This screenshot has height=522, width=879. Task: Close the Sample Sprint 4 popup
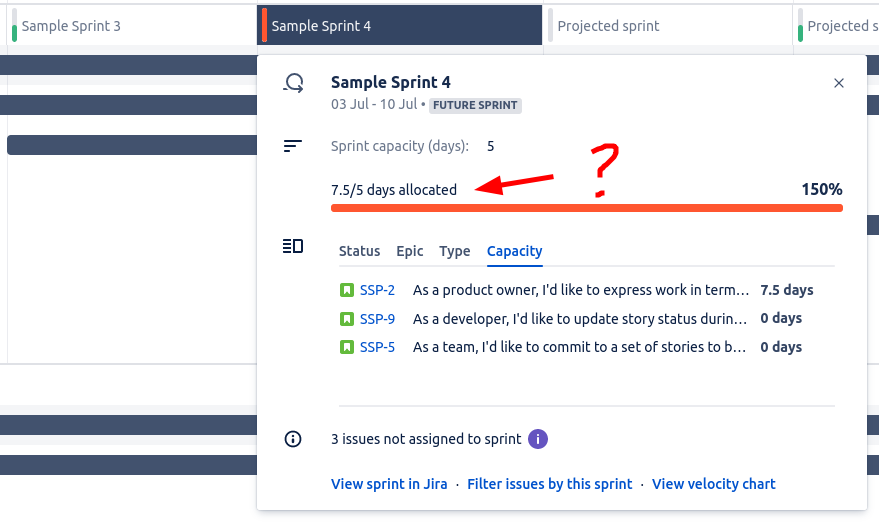click(x=839, y=83)
